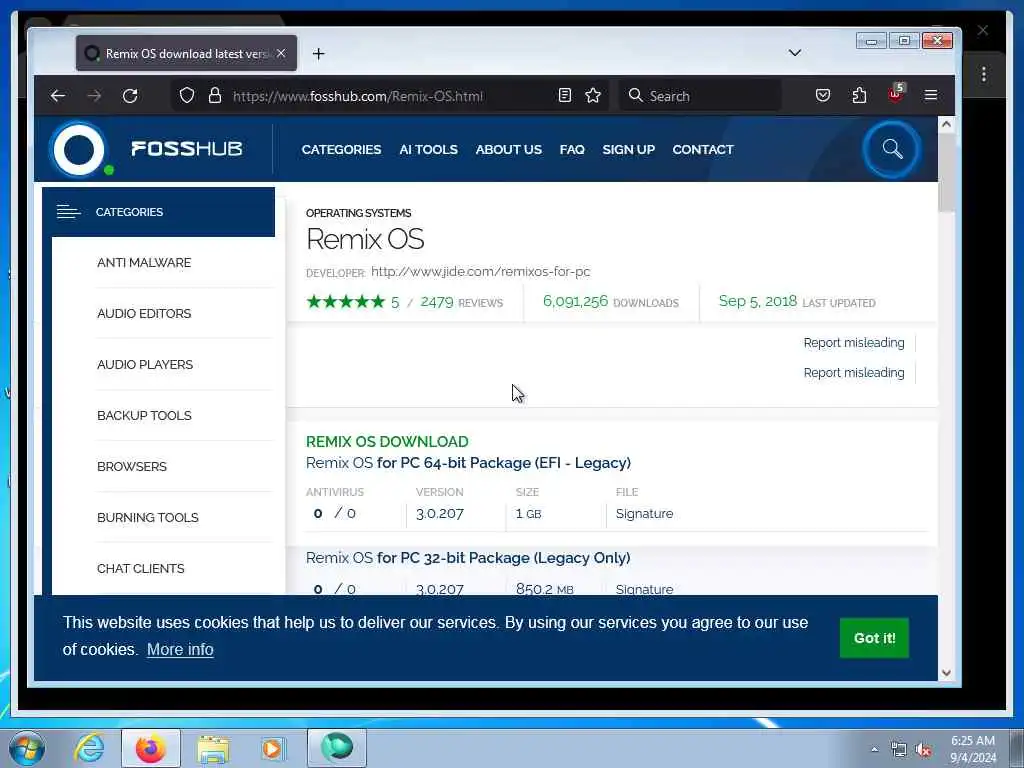Download Remix OS 64-bit Package (EFI - Legacy)

tap(468, 463)
